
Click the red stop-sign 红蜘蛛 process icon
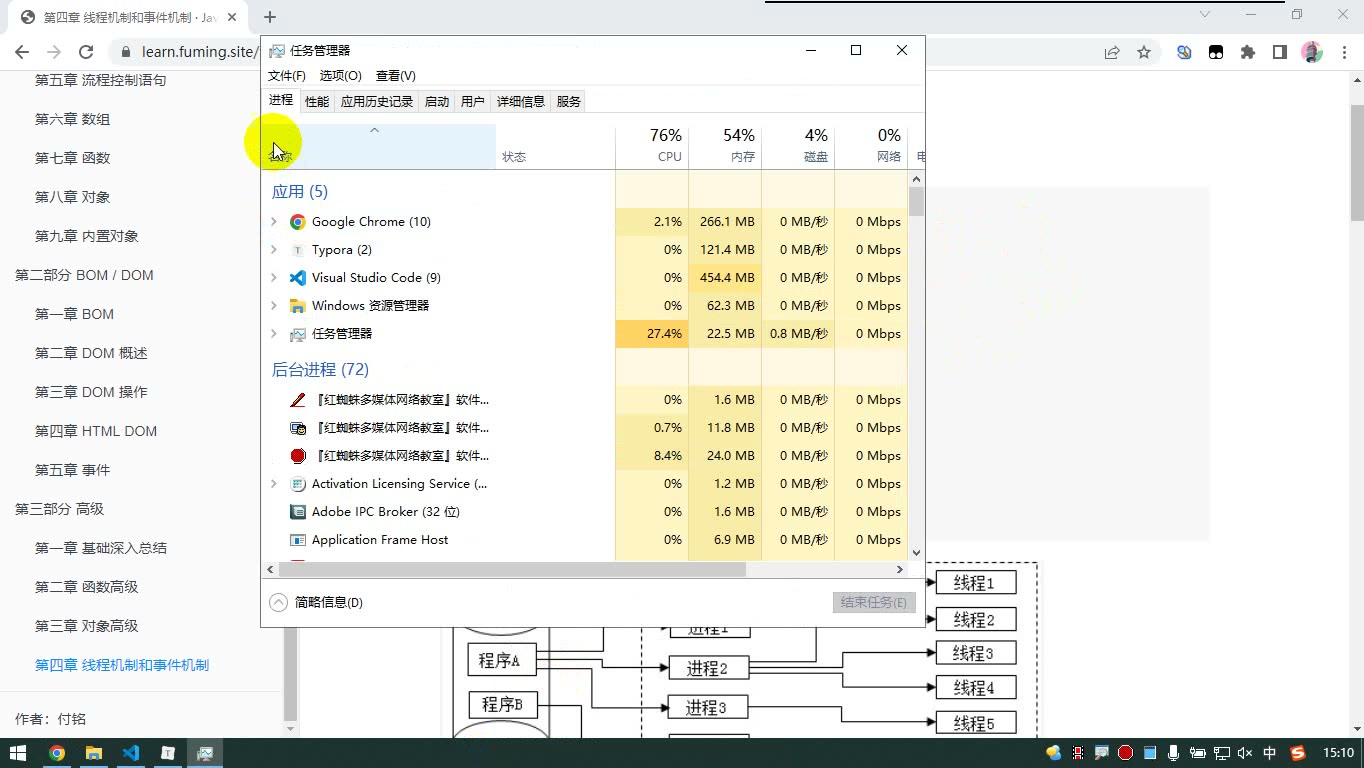pos(298,456)
